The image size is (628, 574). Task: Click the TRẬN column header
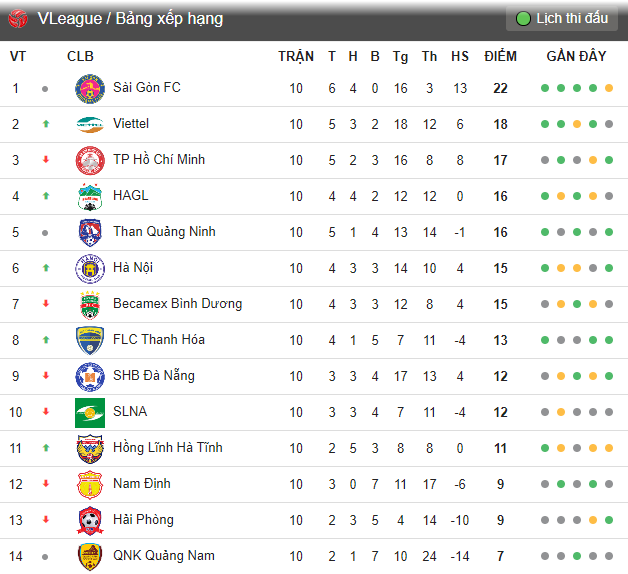[x=296, y=56]
